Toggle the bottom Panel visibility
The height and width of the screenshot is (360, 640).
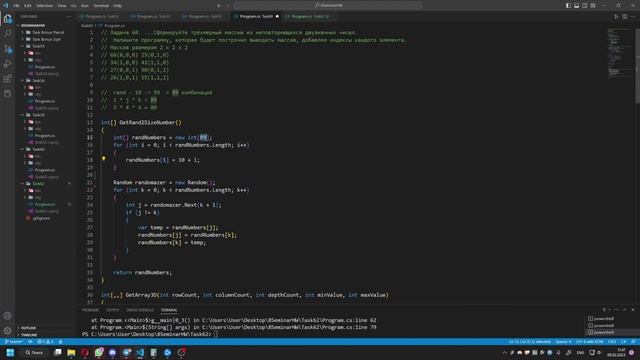[576, 6]
